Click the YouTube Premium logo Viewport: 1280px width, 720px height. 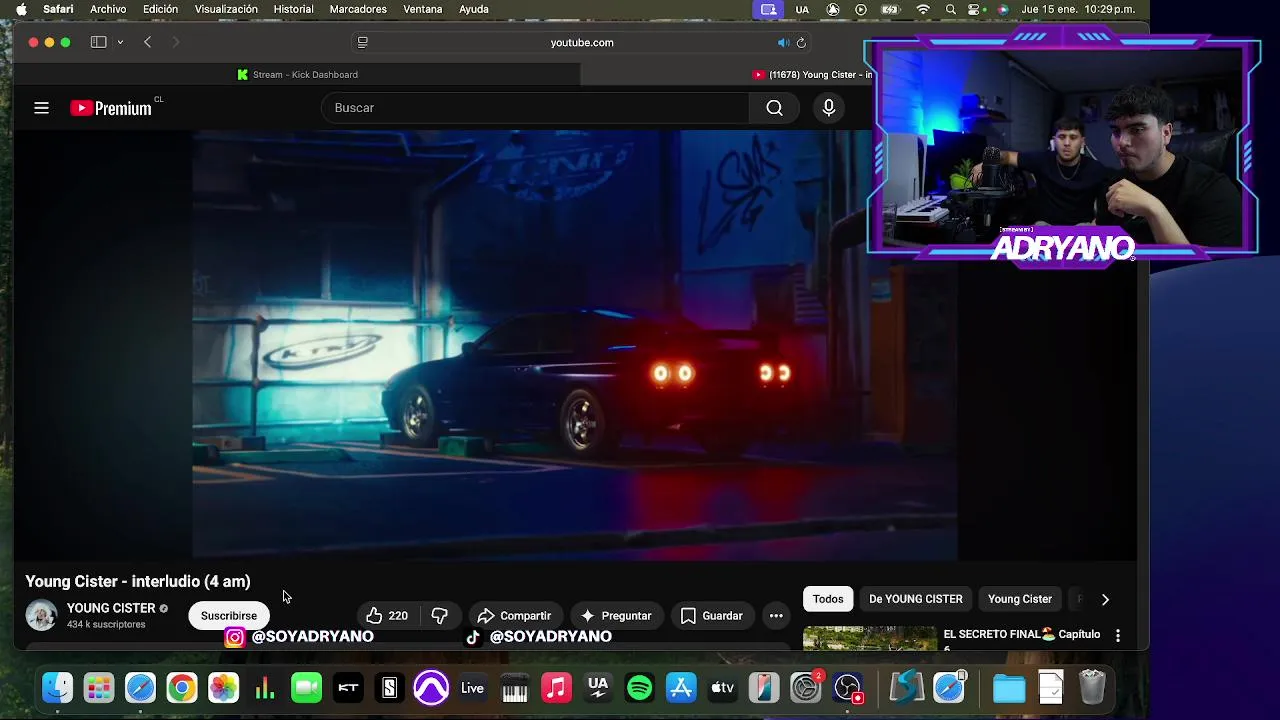111,108
